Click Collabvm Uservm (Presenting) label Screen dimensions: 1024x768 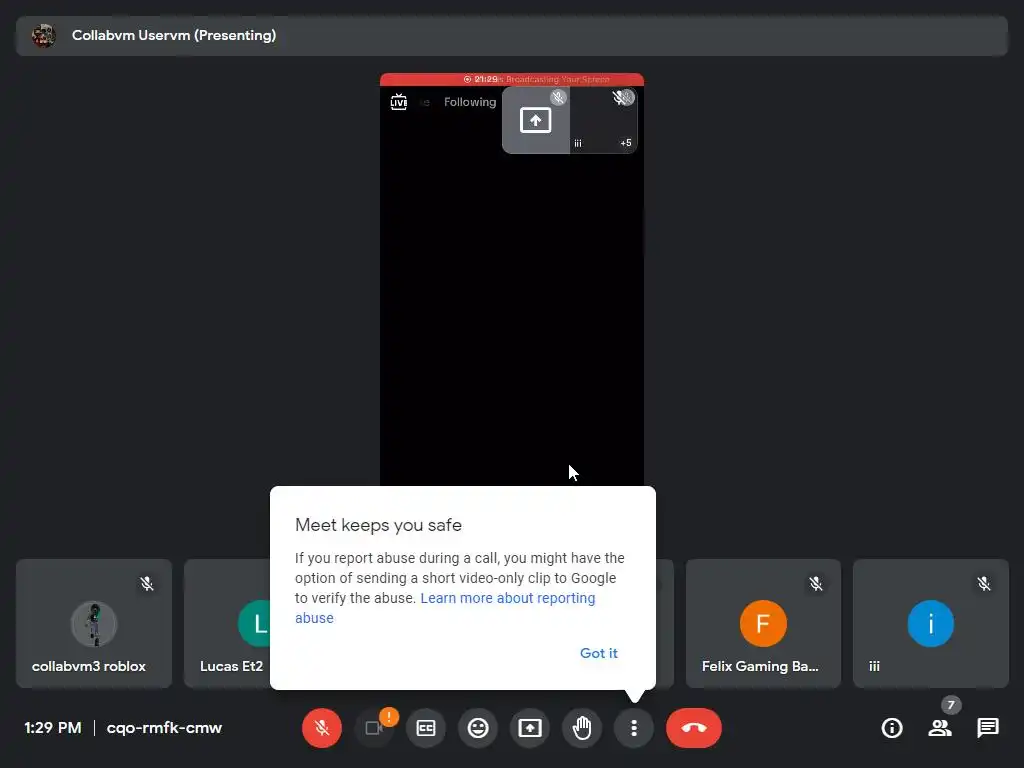(174, 35)
